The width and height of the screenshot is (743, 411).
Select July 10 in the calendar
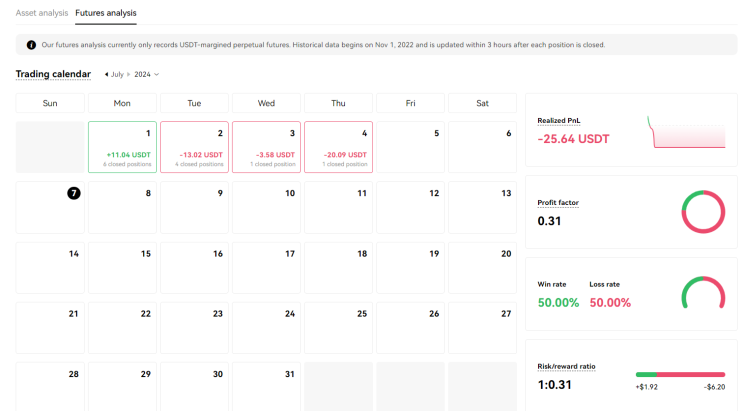pos(266,207)
